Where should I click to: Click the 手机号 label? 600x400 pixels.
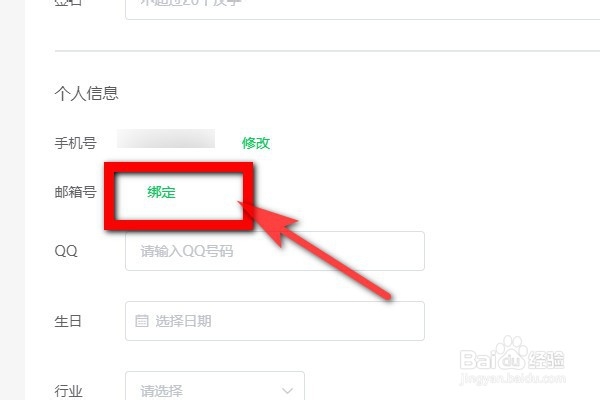[x=75, y=143]
